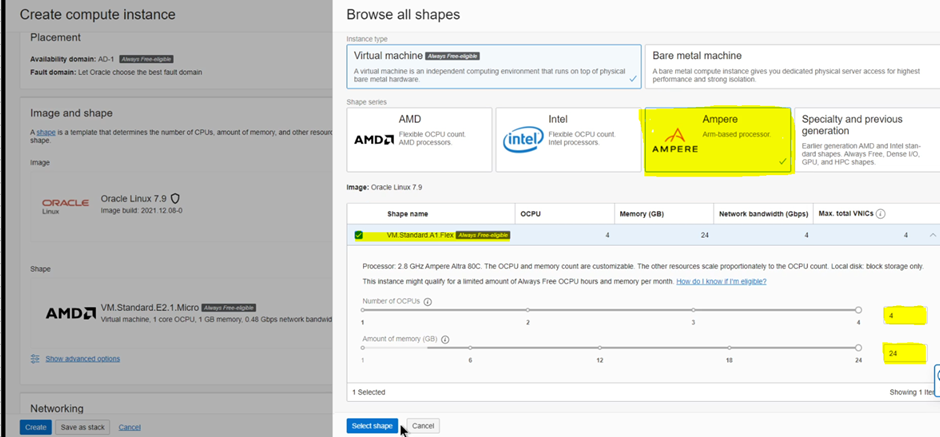The image size is (940, 437).
Task: Toggle the VM.Standard.A1.Flex checkbox
Action: point(358,236)
